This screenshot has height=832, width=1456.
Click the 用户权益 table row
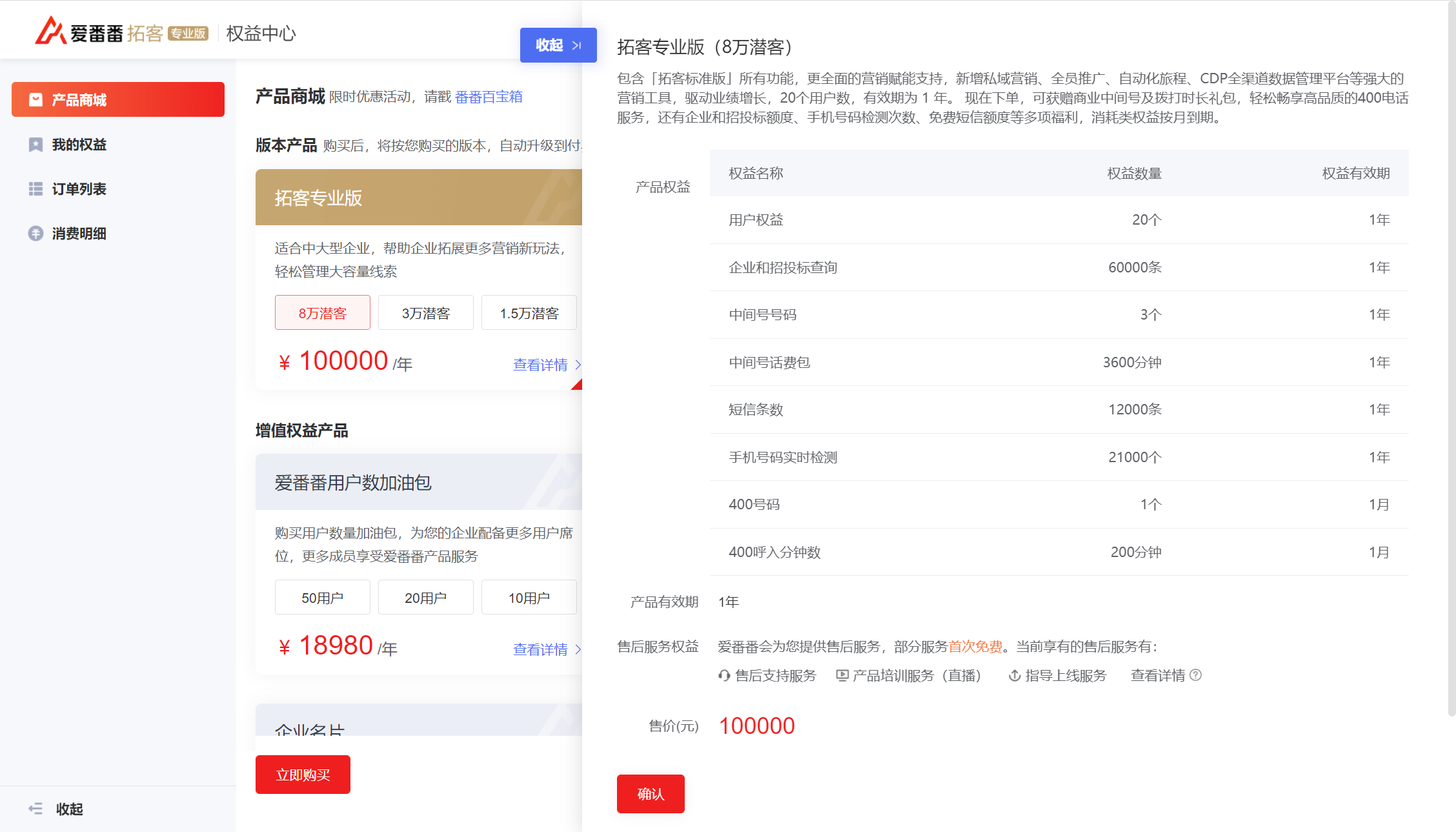coord(1059,220)
